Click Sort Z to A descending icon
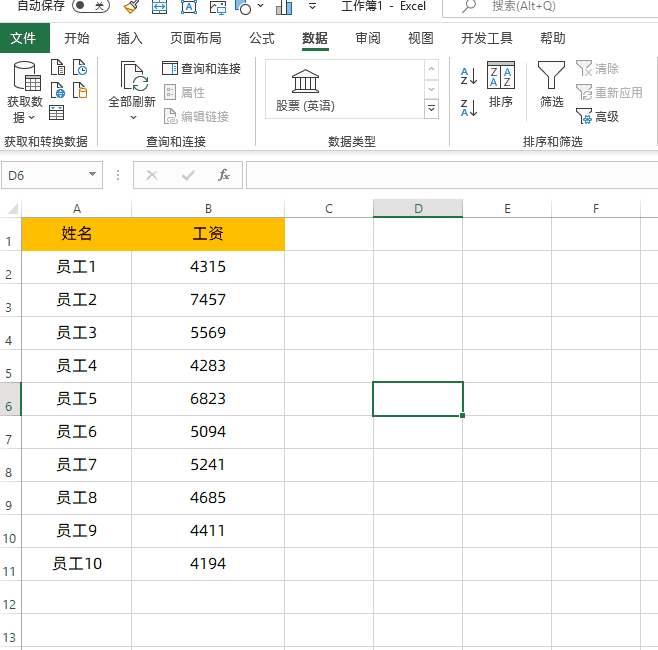 tap(469, 108)
